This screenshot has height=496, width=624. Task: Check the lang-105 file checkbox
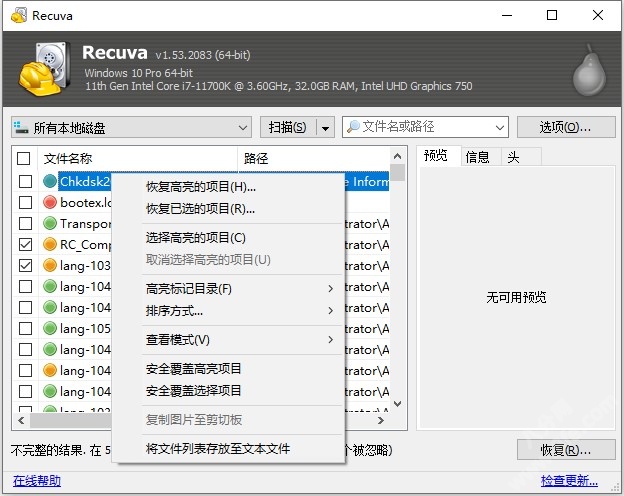(x=25, y=328)
